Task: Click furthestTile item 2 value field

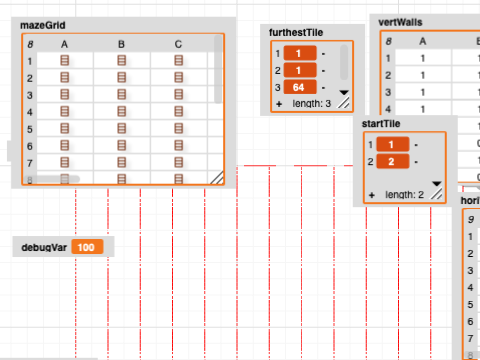Action: (300, 70)
